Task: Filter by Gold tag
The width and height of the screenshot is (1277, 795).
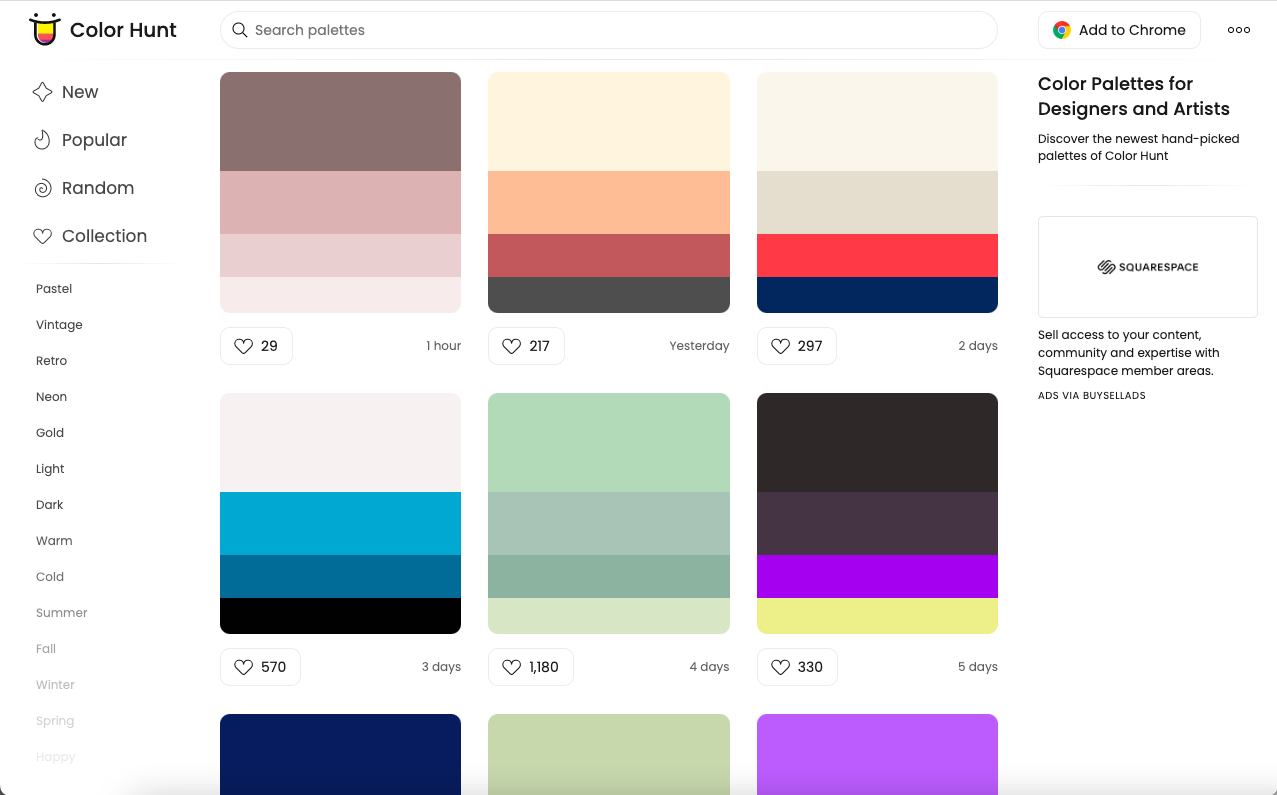Action: click(50, 433)
